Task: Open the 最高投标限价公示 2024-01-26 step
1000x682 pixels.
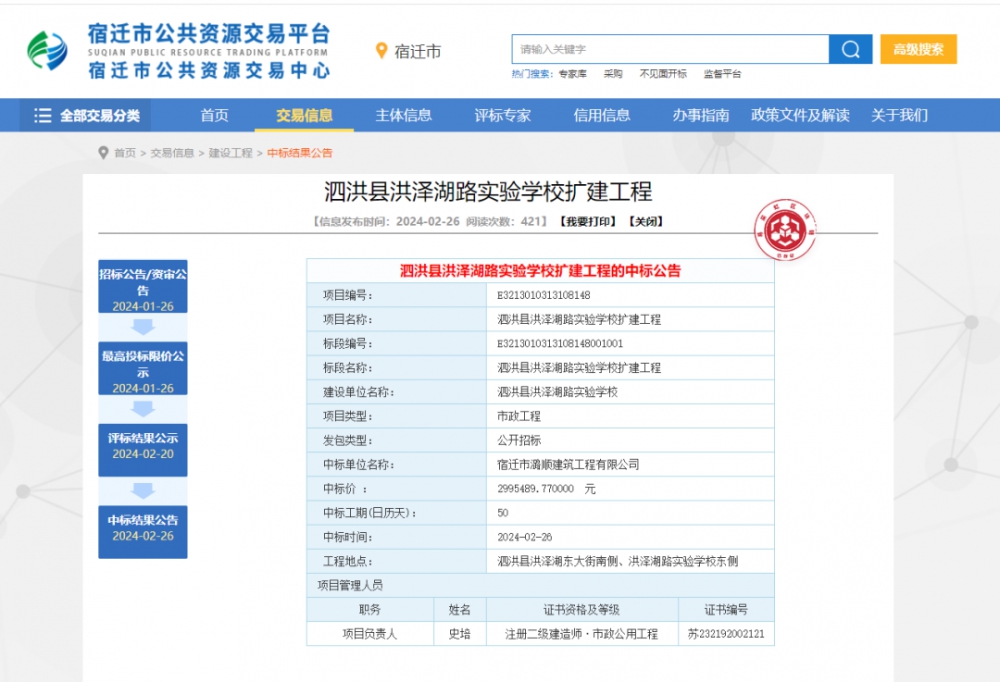Action: [x=143, y=369]
